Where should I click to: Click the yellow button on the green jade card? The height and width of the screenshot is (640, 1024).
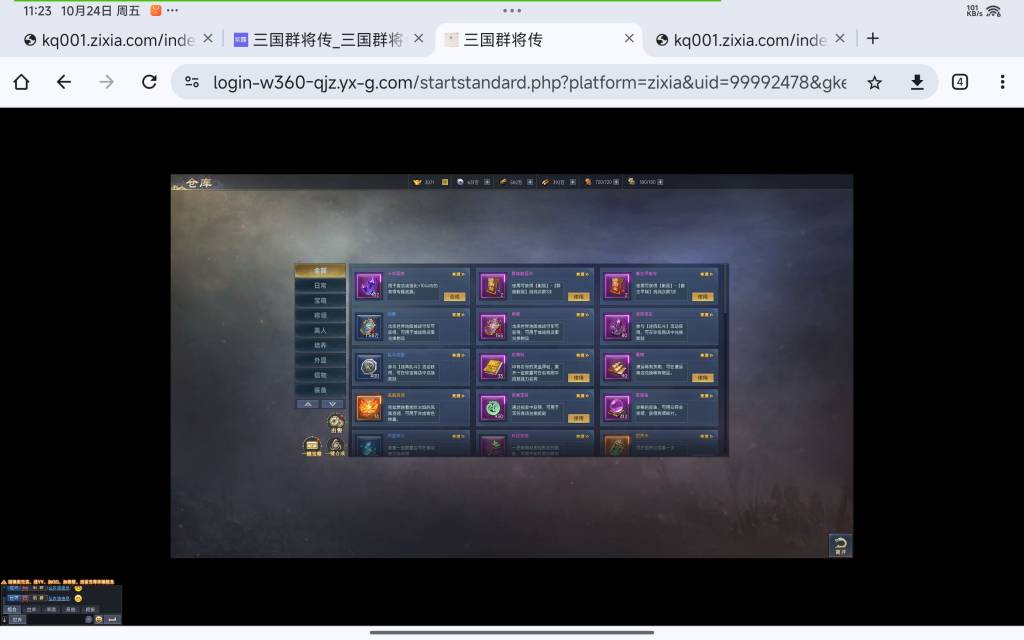tap(578, 418)
